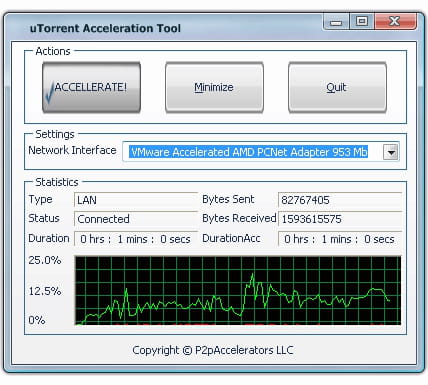Open the Network Interface dropdown arrow
The width and height of the screenshot is (428, 385).
(x=391, y=152)
